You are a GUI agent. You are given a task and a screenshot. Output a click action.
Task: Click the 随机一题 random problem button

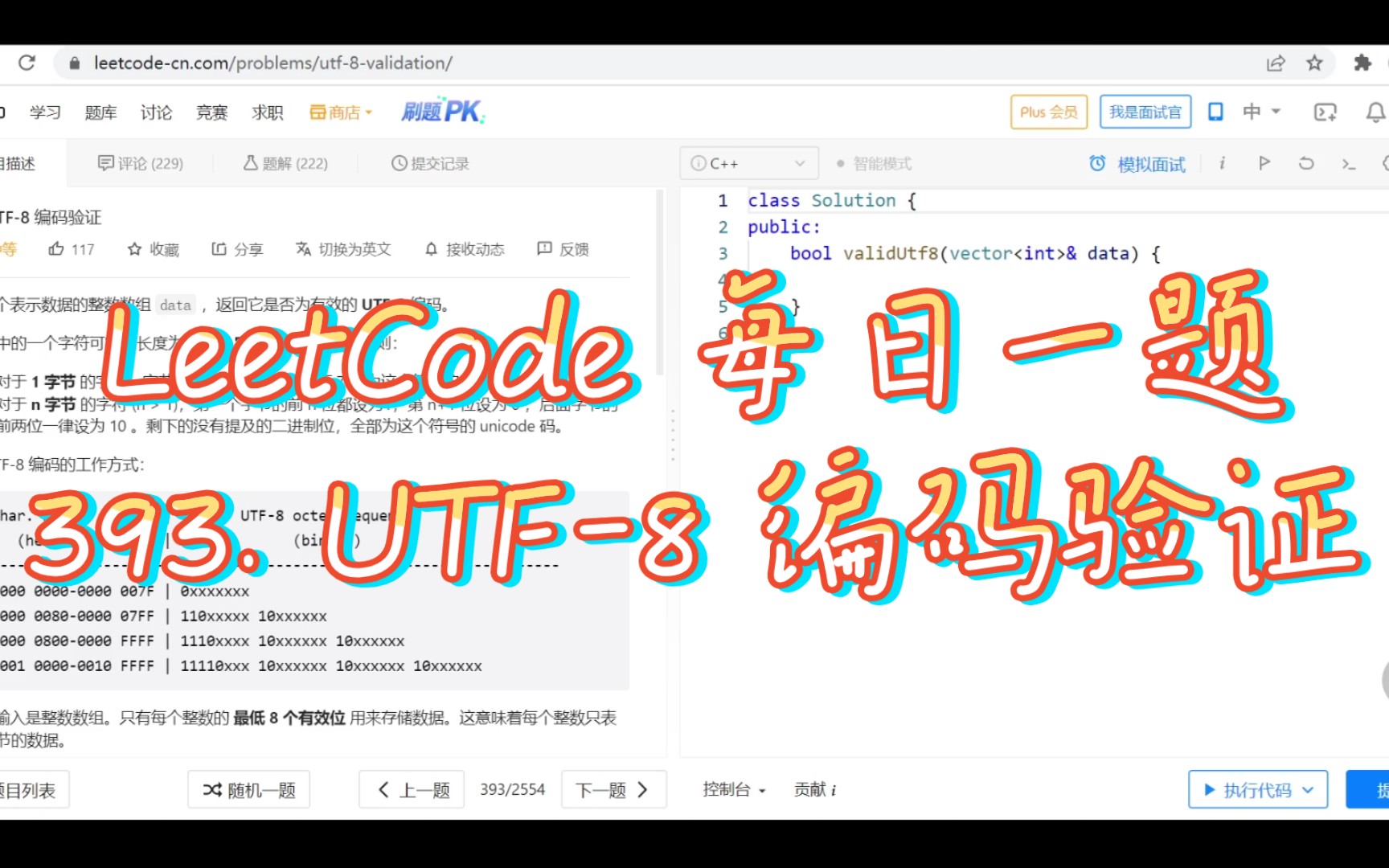(x=248, y=790)
